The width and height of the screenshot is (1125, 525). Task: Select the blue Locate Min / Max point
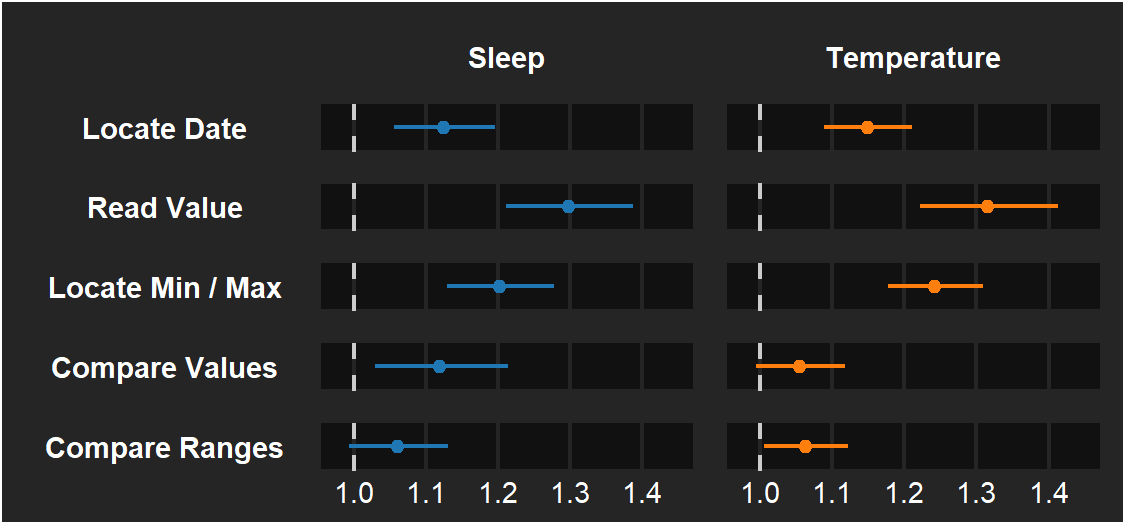pyautogui.click(x=499, y=286)
